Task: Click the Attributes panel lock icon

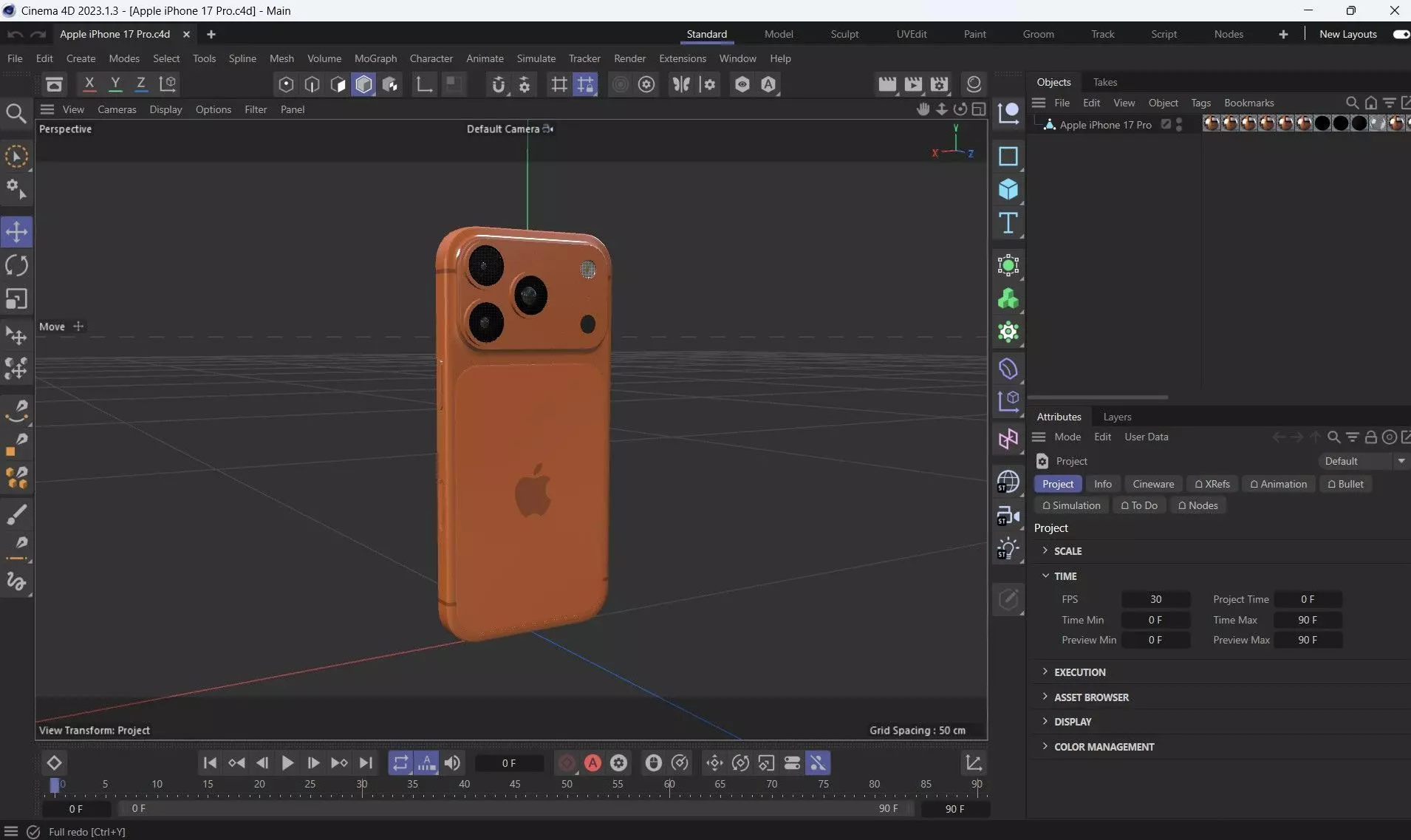Action: [x=1371, y=437]
